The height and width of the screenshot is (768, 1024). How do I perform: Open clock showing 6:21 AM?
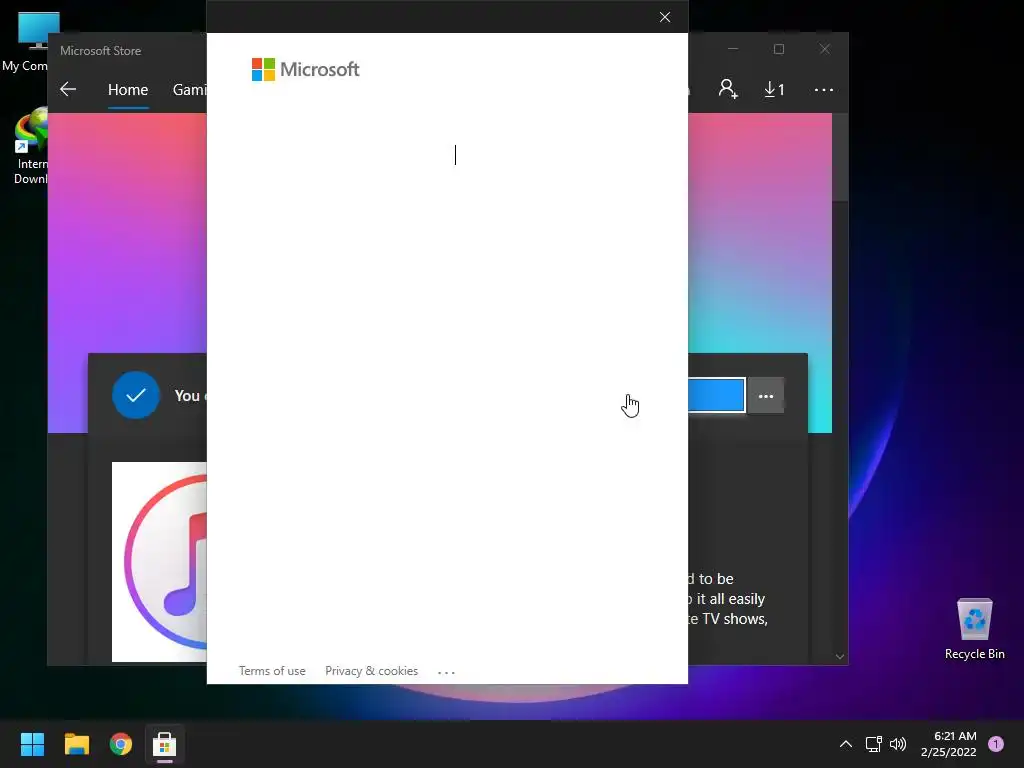point(948,744)
